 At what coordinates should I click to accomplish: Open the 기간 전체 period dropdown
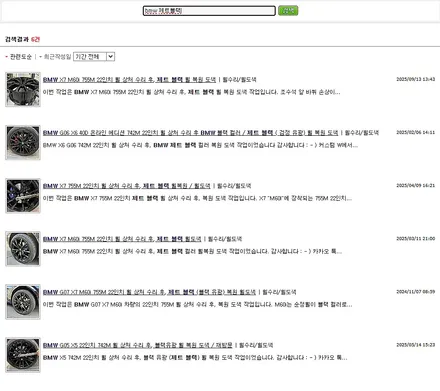(x=94, y=57)
